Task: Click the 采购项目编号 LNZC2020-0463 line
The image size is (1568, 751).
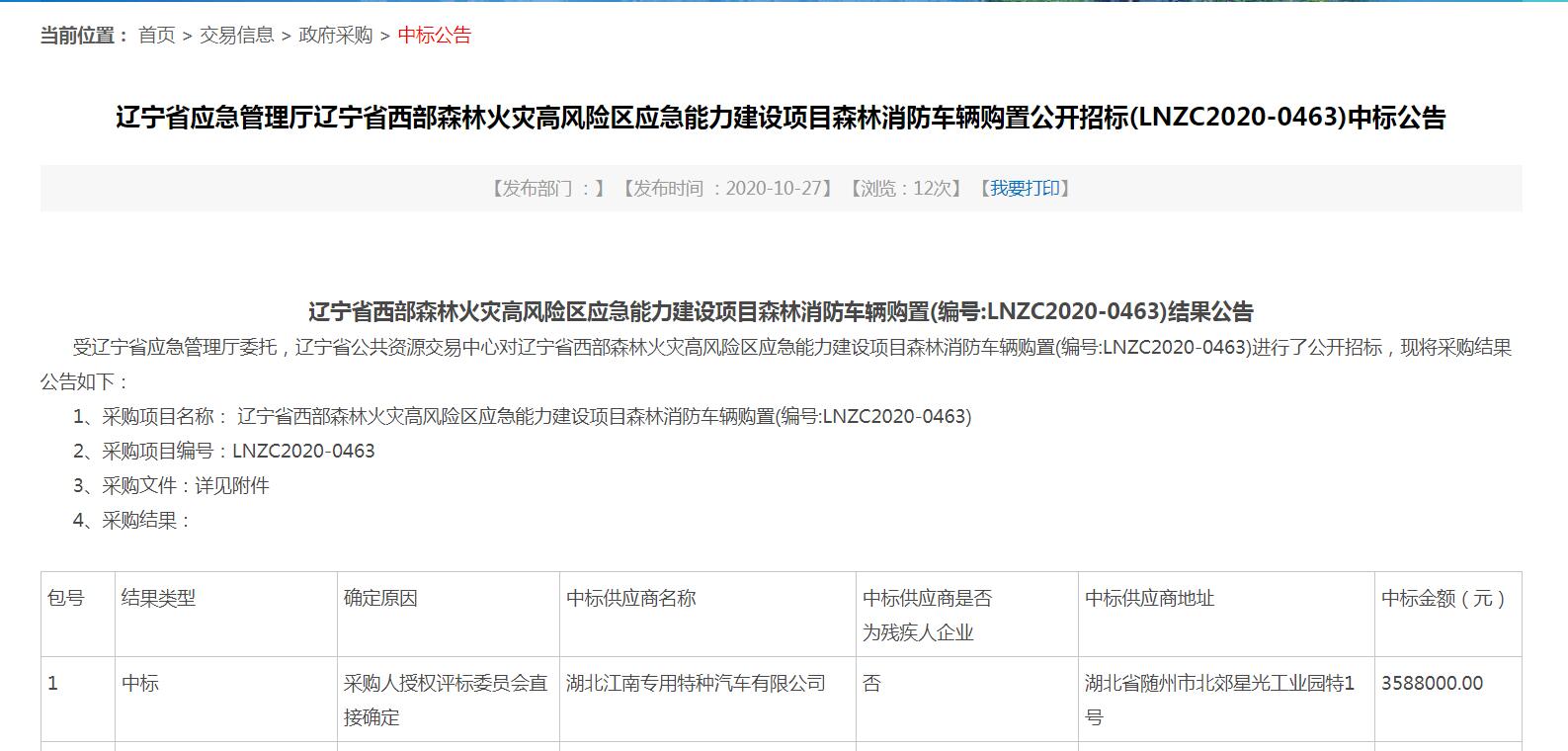Action: click(x=224, y=451)
